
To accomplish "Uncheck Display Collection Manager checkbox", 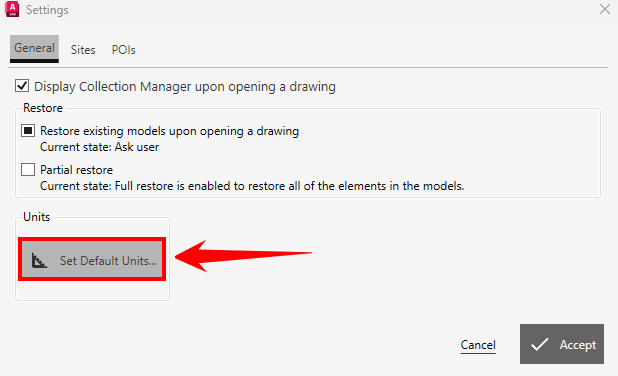I will pyautogui.click(x=22, y=86).
